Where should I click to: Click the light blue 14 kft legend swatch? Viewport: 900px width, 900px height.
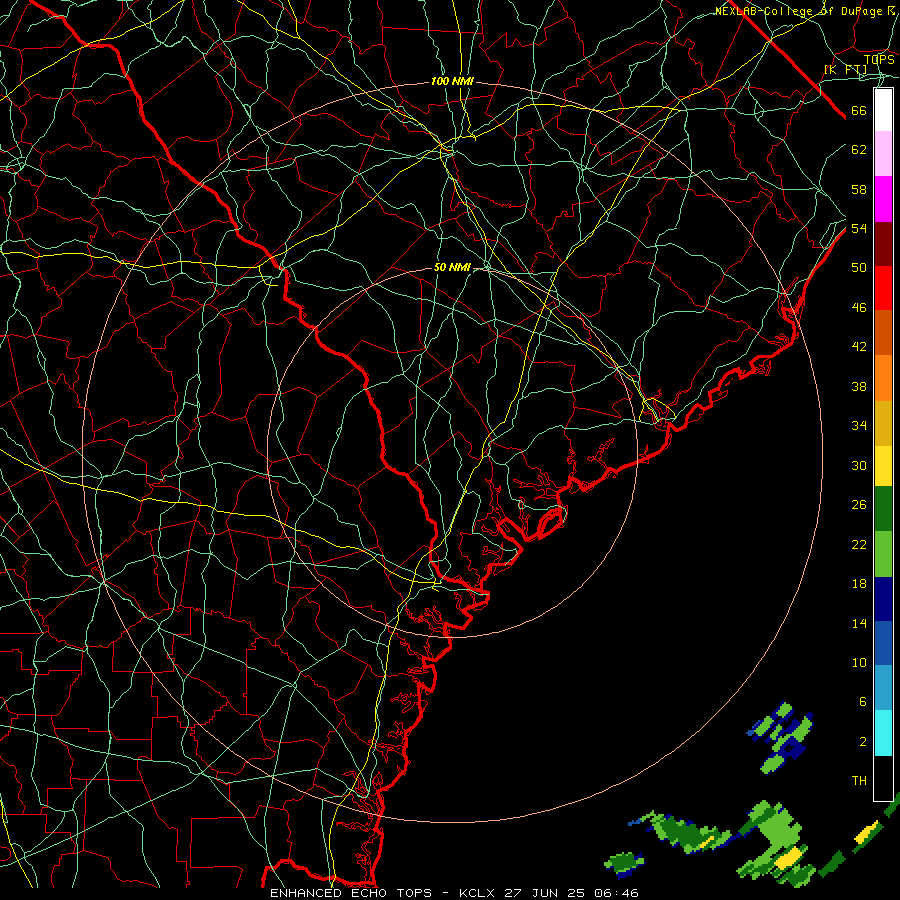pos(883,688)
